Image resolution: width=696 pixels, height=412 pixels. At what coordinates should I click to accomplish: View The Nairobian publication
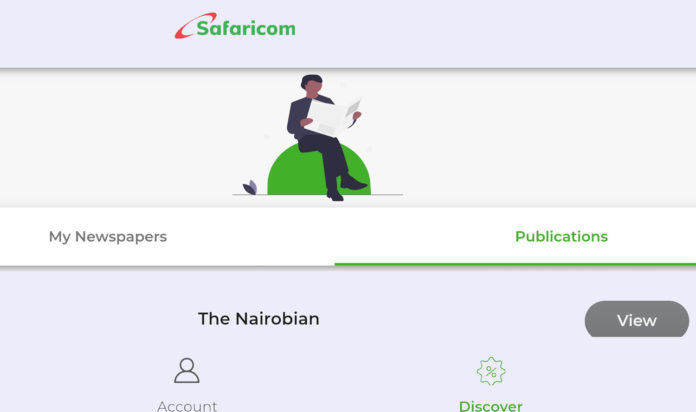[637, 319]
